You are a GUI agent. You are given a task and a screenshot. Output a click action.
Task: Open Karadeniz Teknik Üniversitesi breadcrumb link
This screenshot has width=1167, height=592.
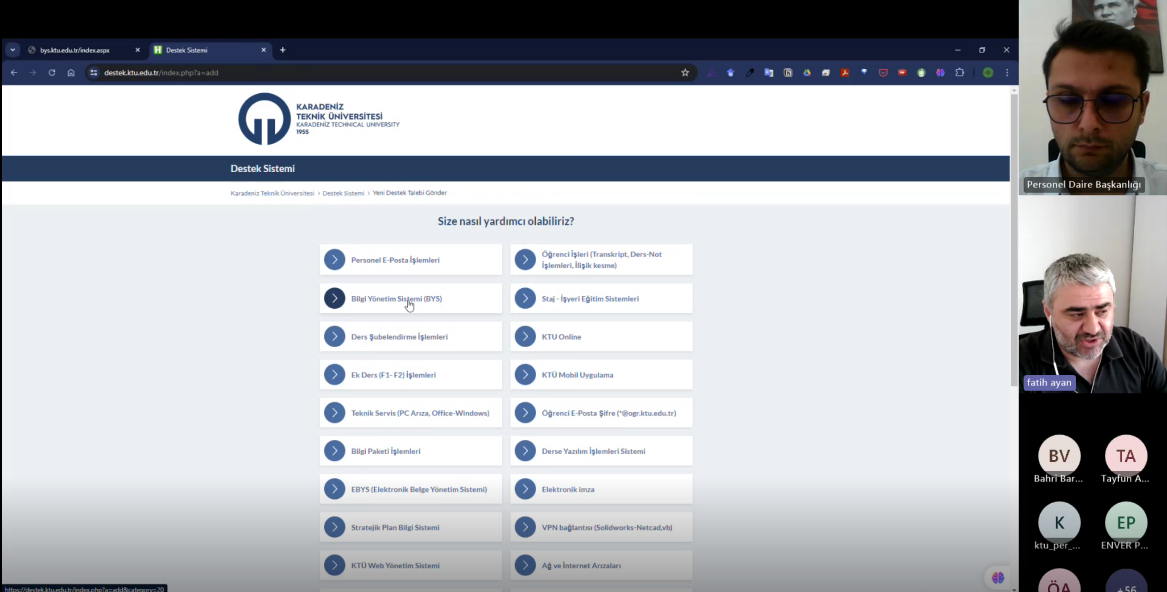(x=272, y=193)
